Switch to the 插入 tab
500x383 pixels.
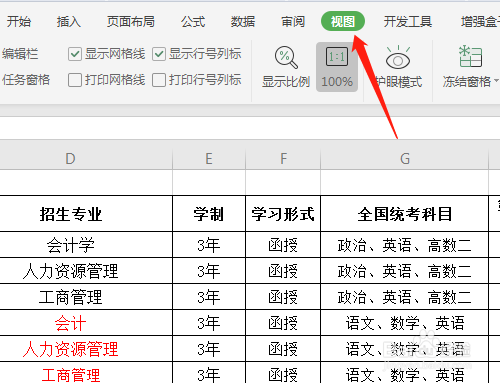[69, 22]
